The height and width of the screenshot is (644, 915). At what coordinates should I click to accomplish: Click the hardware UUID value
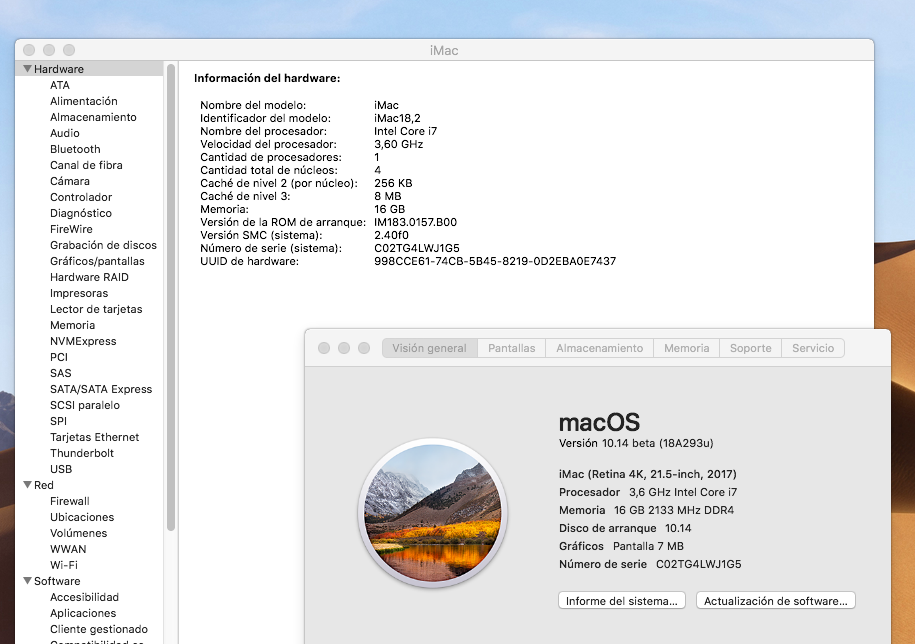[495, 261]
